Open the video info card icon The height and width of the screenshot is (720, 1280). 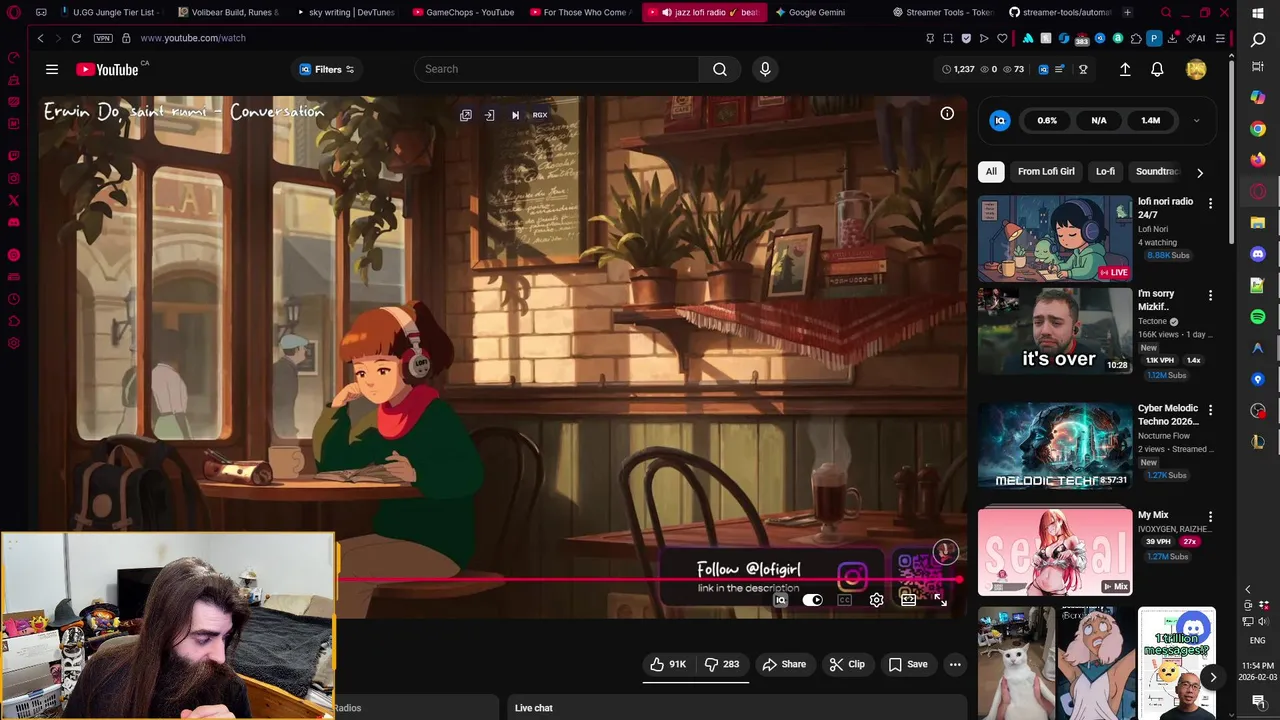point(947,113)
